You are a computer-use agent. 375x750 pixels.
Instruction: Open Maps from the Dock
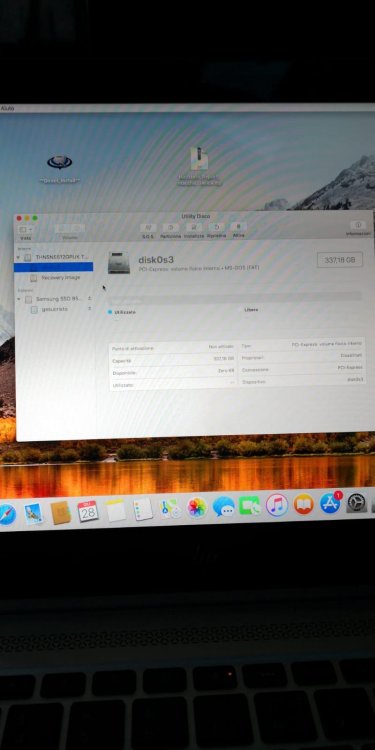tap(170, 508)
